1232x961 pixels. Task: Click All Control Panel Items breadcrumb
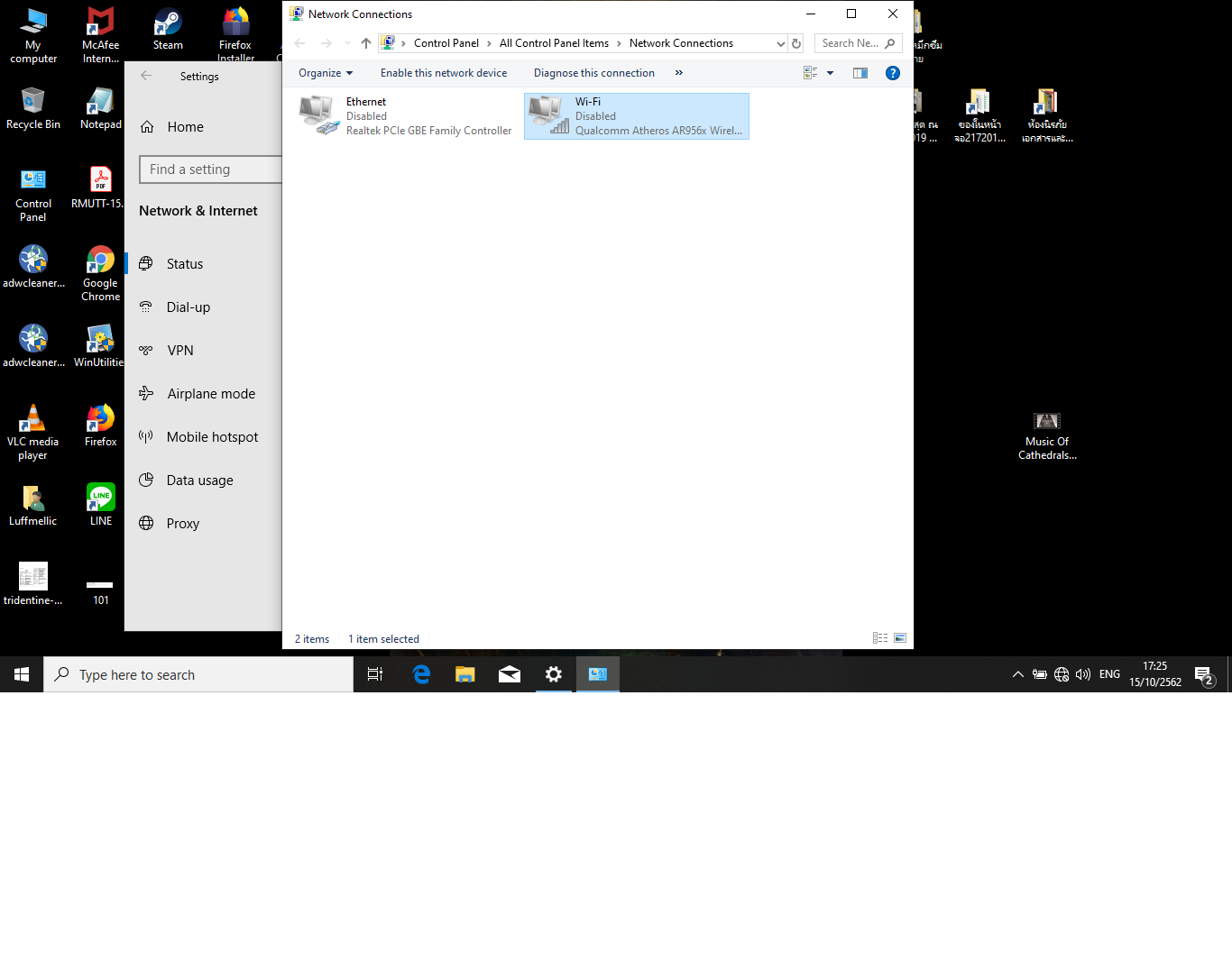554,43
